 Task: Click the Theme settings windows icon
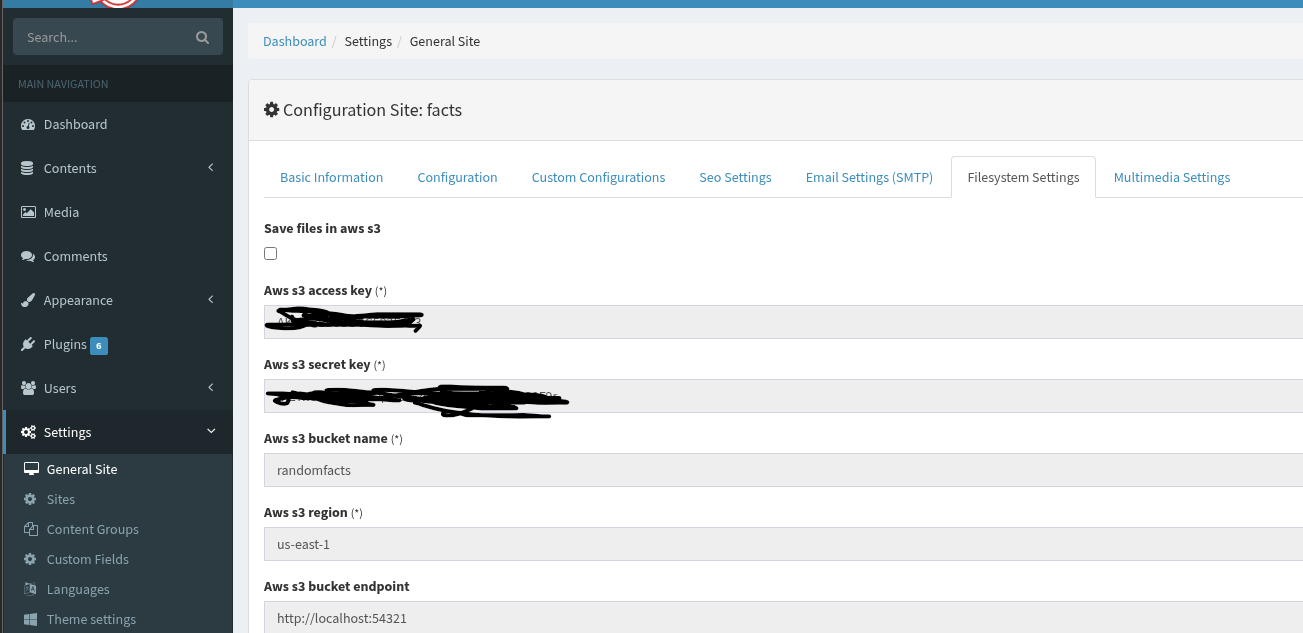click(30, 619)
